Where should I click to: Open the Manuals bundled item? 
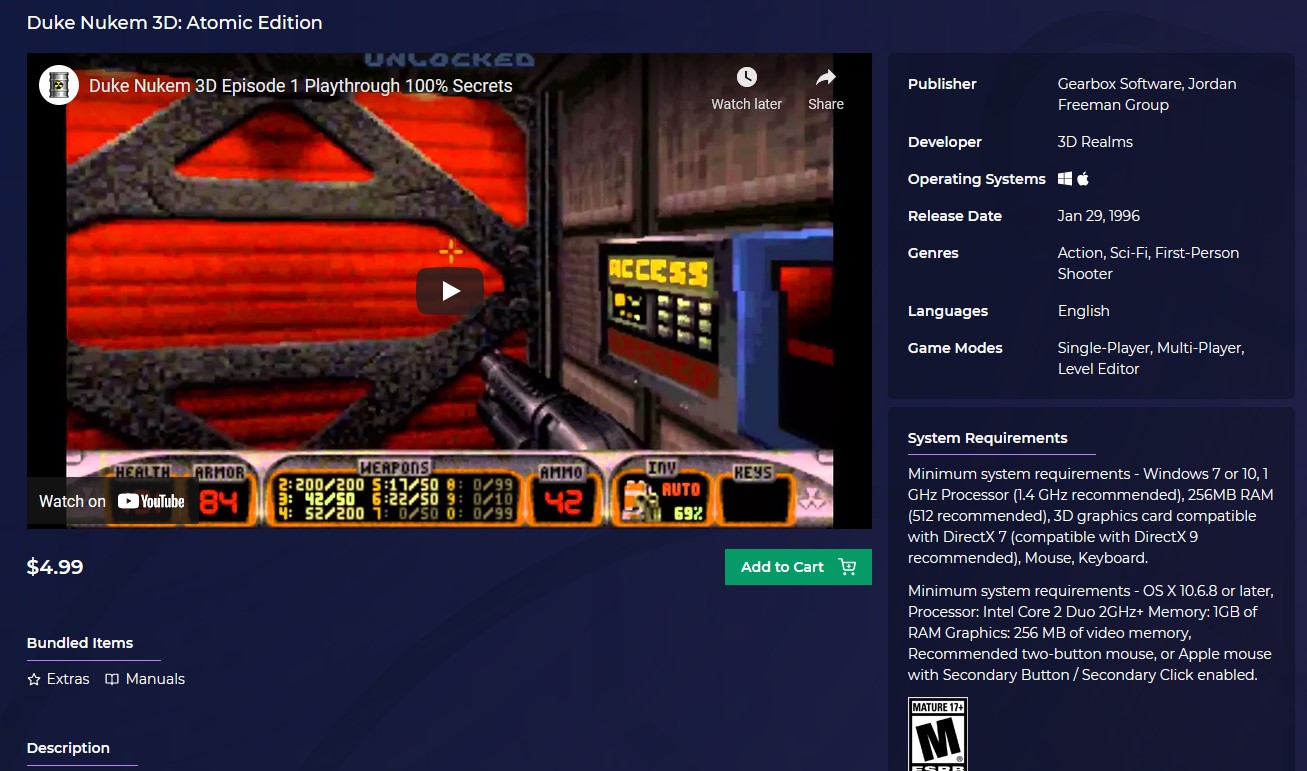(145, 679)
